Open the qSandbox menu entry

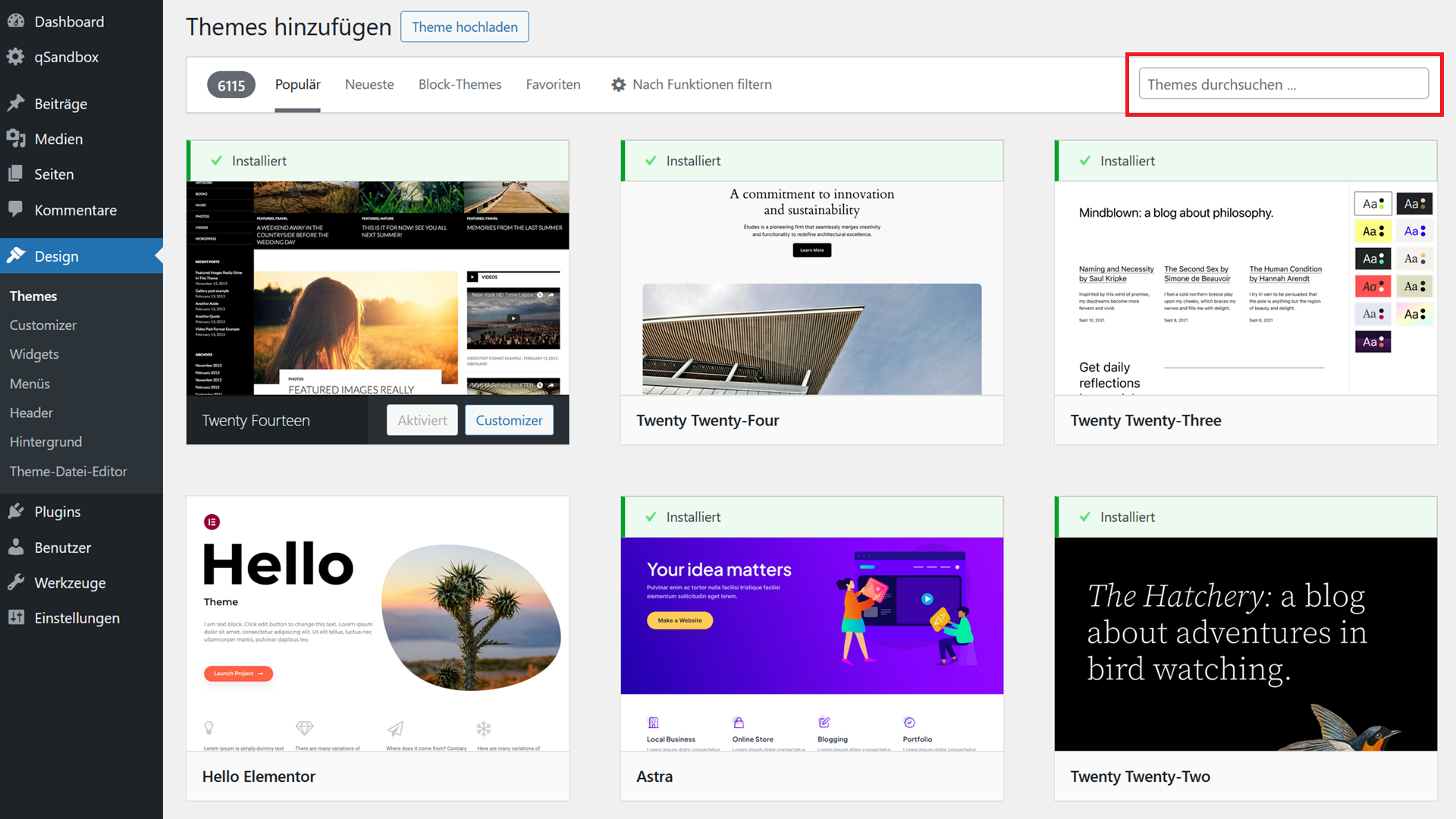click(81, 57)
